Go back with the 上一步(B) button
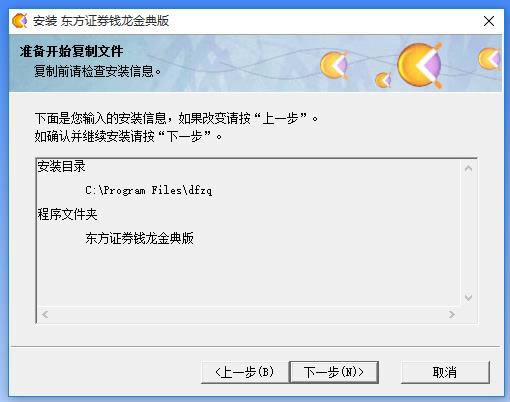 [x=245, y=372]
